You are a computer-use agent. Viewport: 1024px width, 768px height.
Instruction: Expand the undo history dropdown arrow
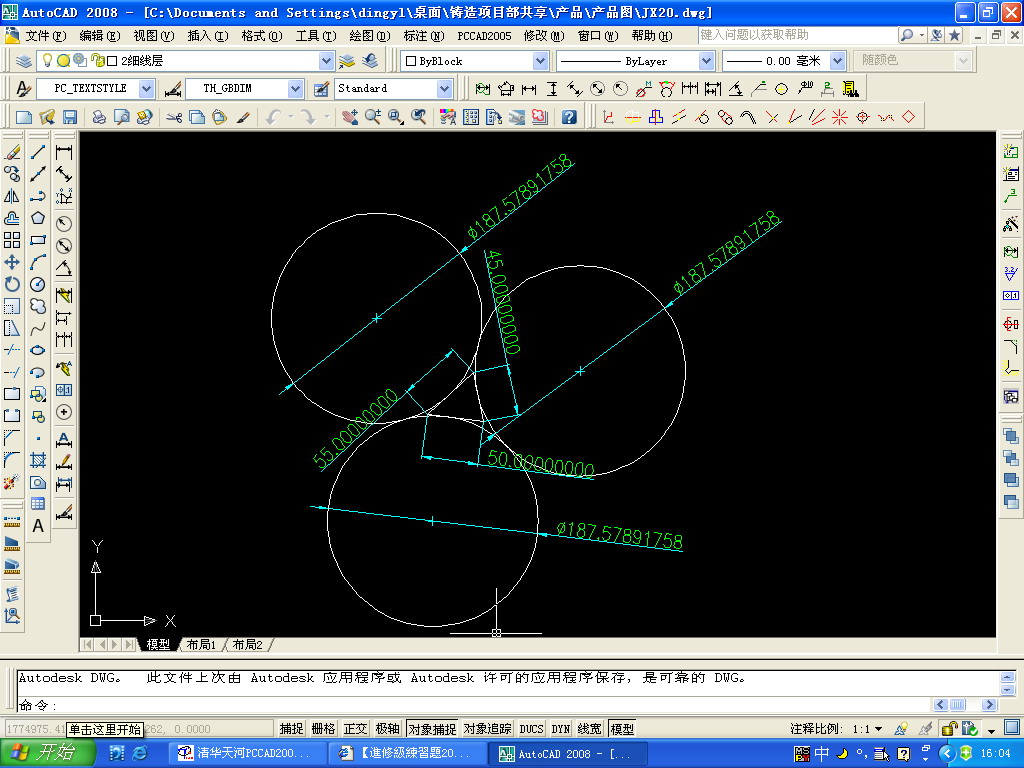291,117
